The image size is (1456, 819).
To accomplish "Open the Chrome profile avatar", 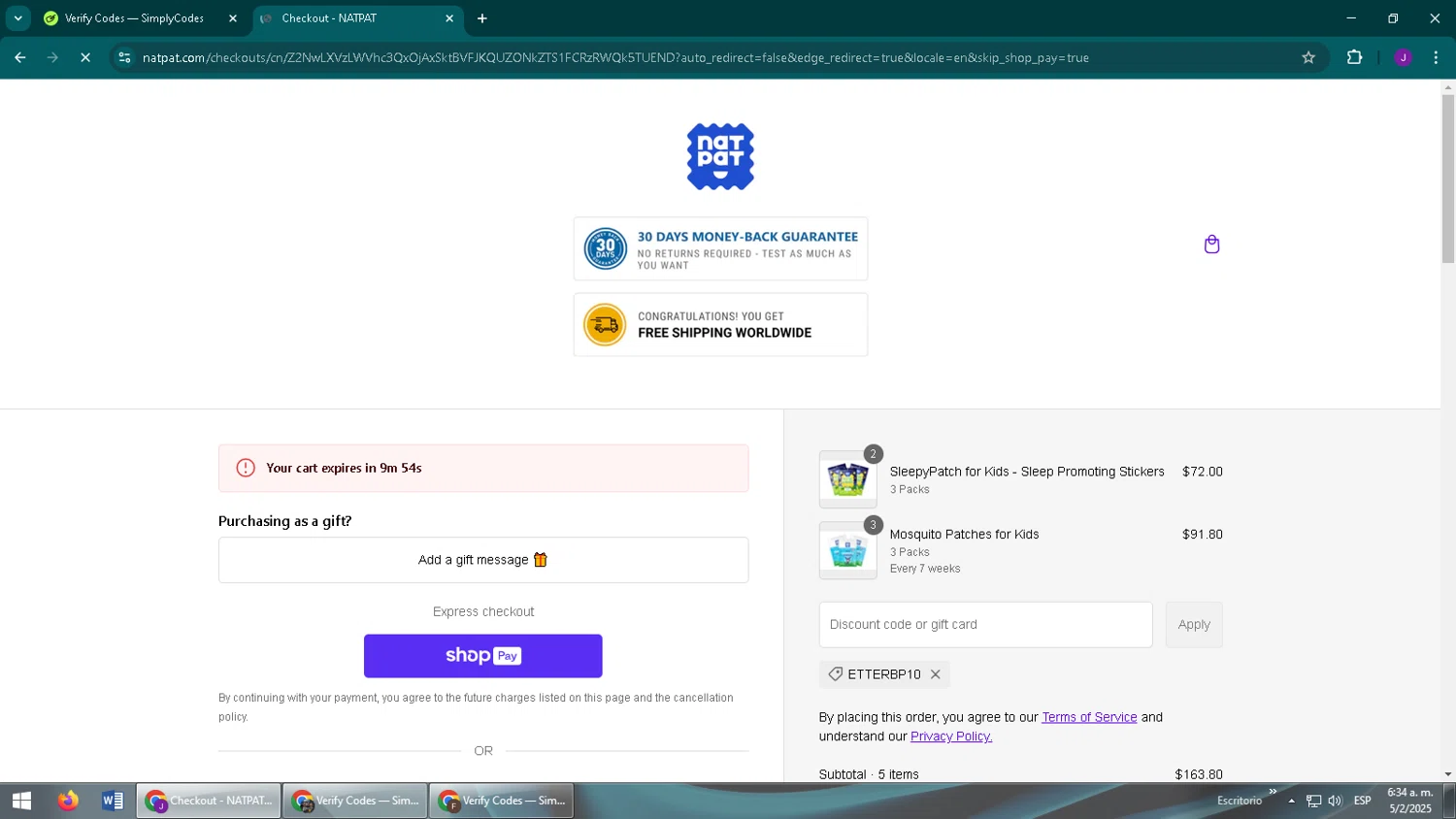I will (1403, 58).
